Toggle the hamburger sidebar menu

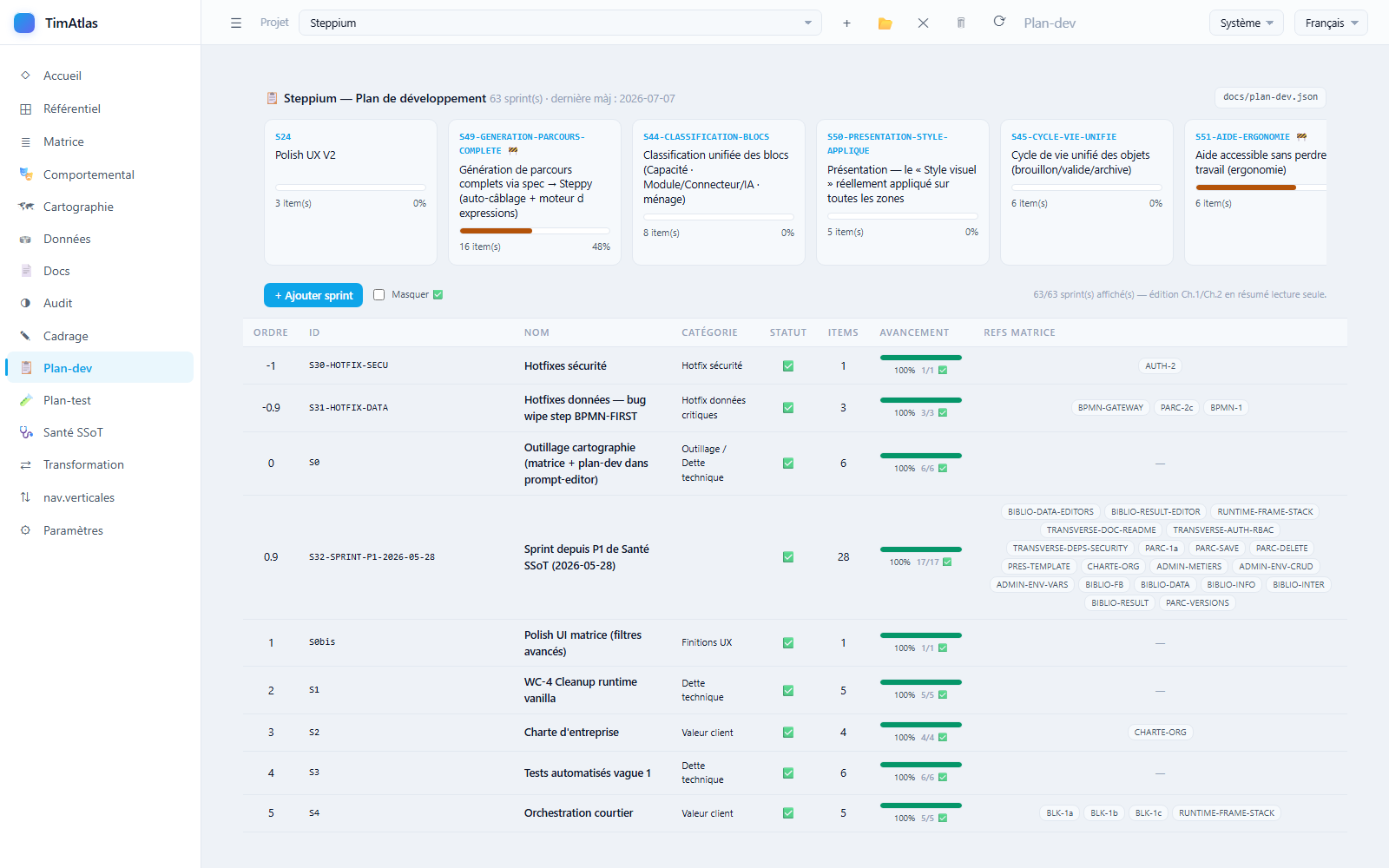[236, 23]
